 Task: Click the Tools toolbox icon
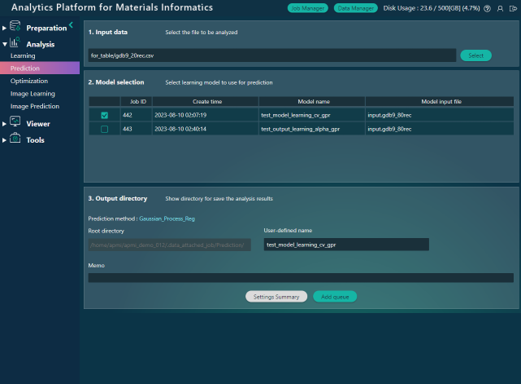coord(15,138)
